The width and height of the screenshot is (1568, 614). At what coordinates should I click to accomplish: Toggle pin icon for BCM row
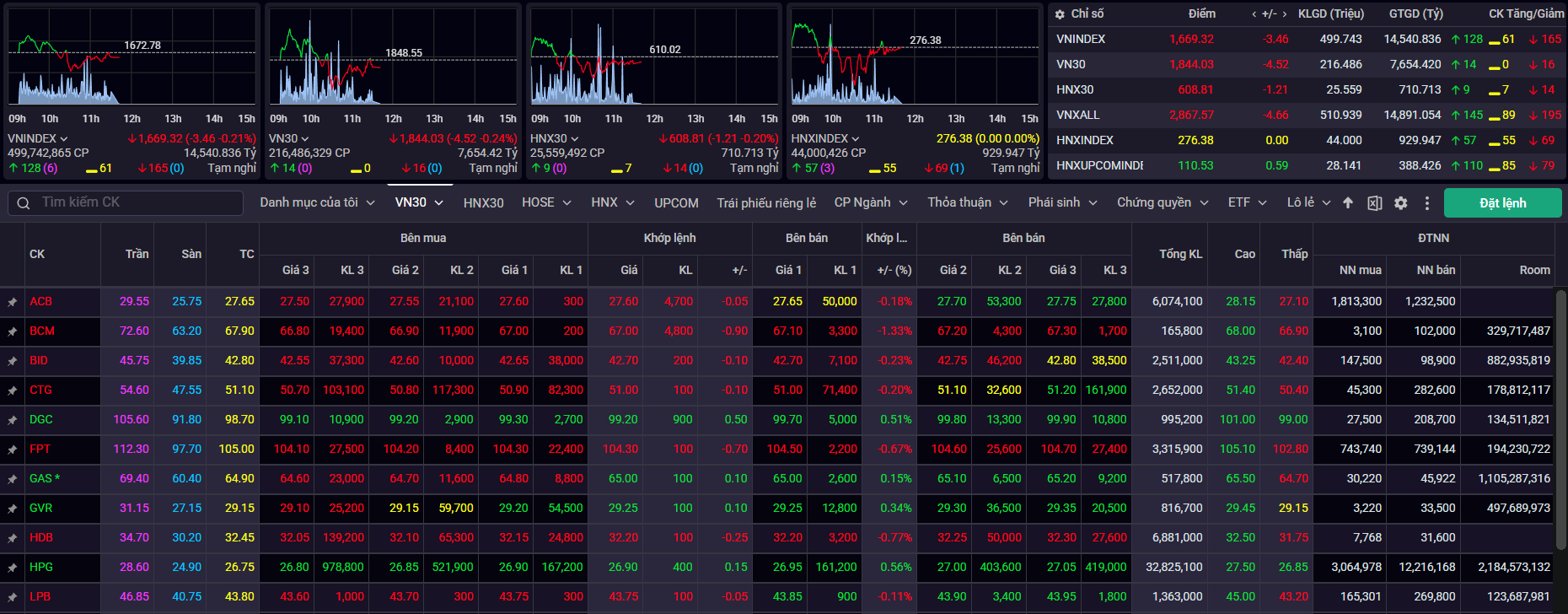[12, 331]
